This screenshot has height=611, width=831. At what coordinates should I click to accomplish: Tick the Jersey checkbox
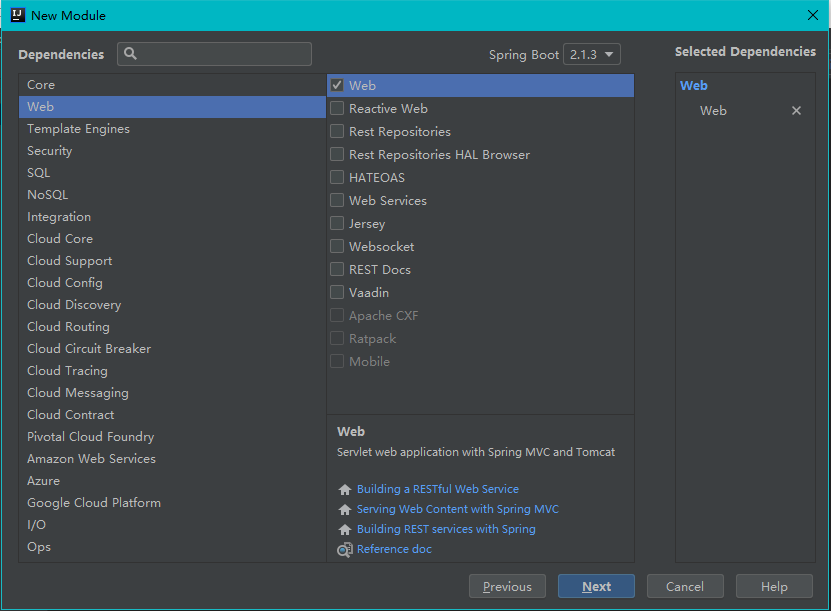click(337, 223)
